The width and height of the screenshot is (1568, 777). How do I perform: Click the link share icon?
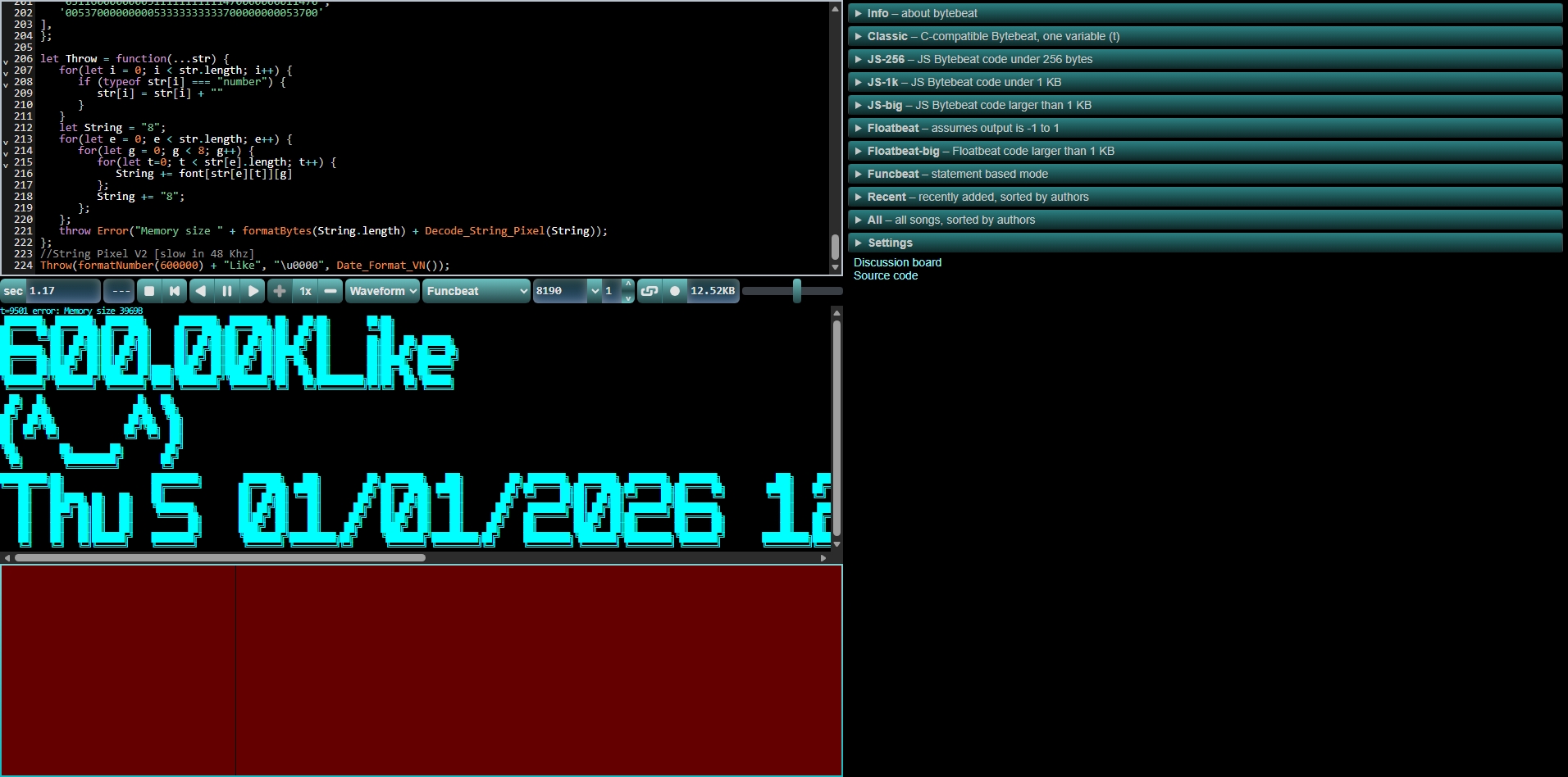(650, 291)
